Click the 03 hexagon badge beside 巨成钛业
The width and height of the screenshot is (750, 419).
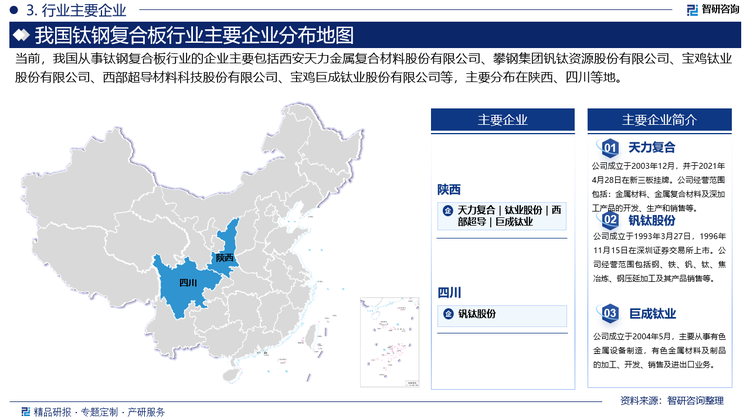point(610,313)
